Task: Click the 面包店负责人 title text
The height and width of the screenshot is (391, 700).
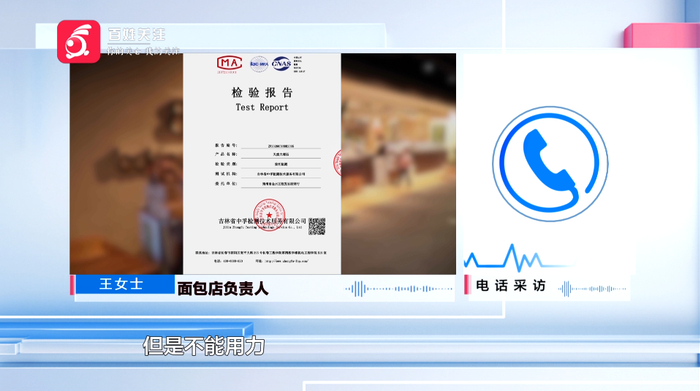Action: pyautogui.click(x=223, y=289)
